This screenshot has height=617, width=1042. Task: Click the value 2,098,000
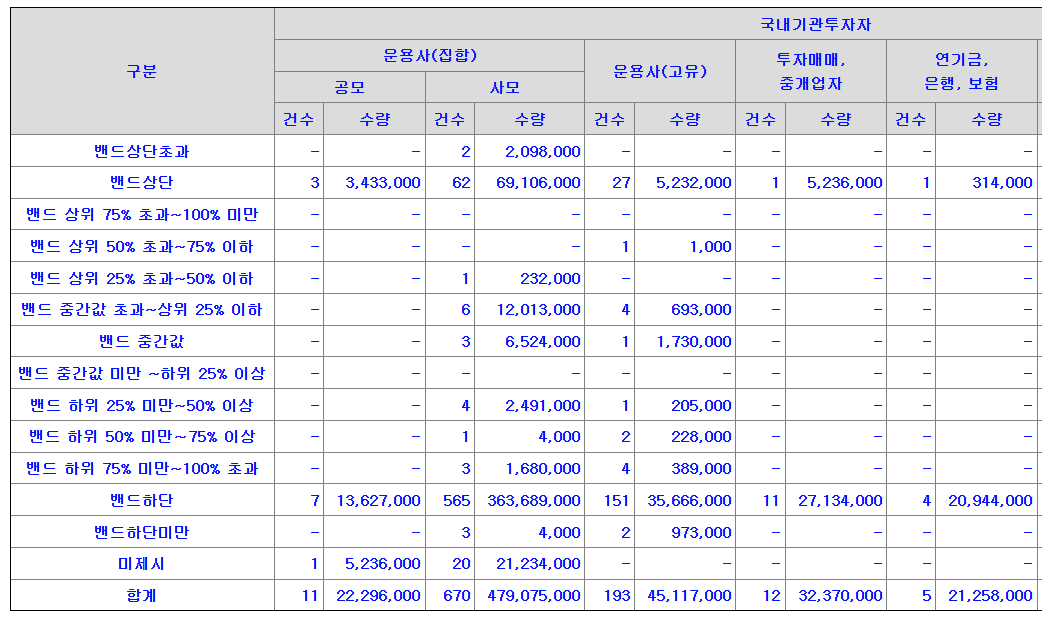coord(543,152)
